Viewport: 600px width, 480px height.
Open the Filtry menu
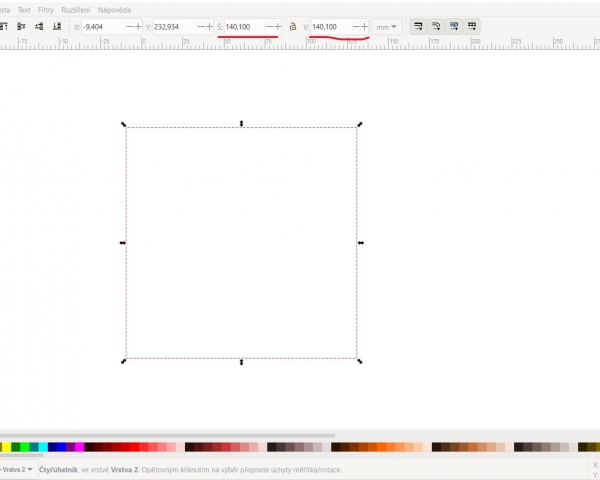(46, 9)
